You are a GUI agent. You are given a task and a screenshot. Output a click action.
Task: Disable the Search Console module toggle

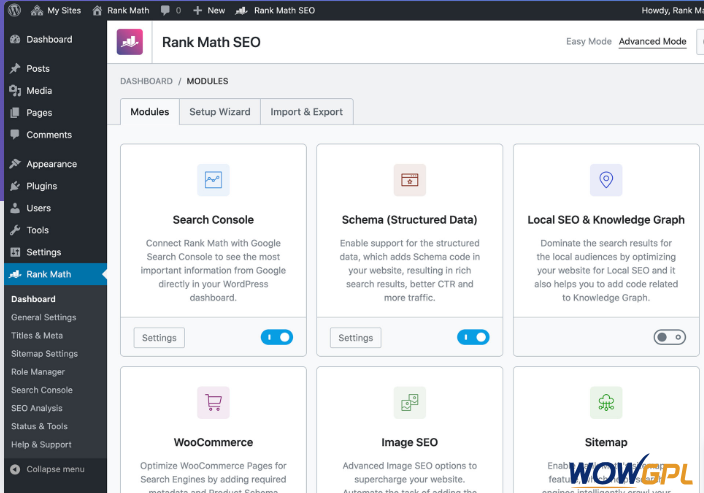[277, 337]
